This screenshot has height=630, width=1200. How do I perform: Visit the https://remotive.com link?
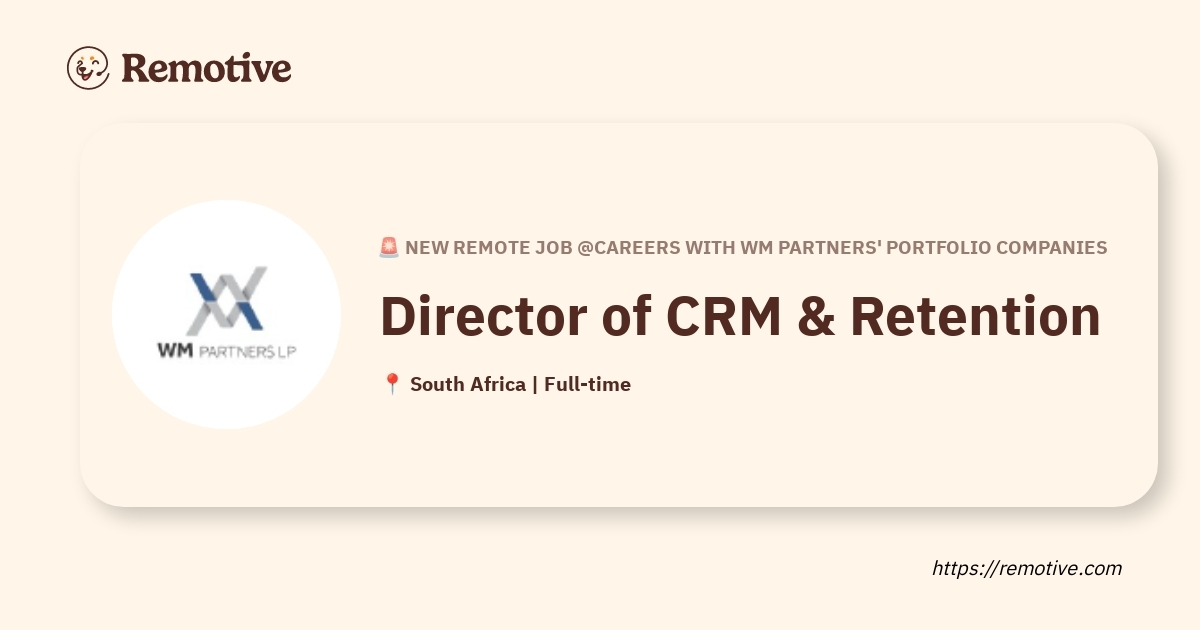tap(1026, 568)
